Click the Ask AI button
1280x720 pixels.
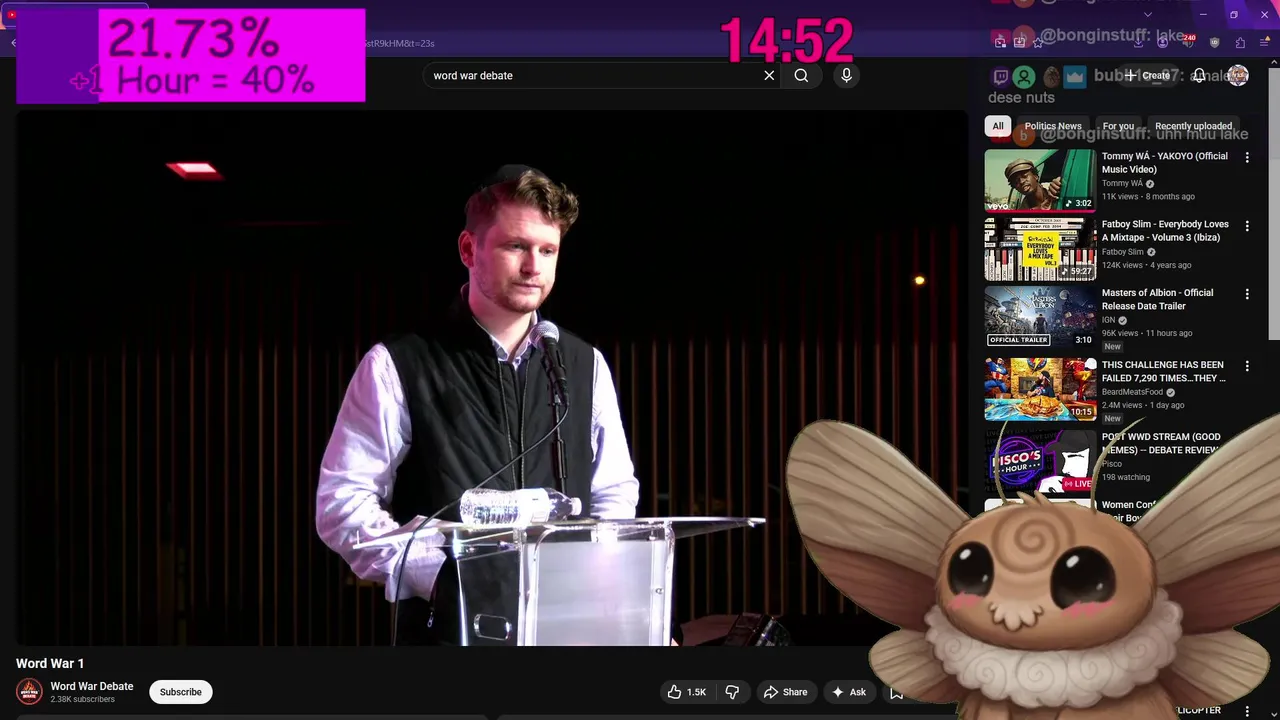(x=849, y=692)
